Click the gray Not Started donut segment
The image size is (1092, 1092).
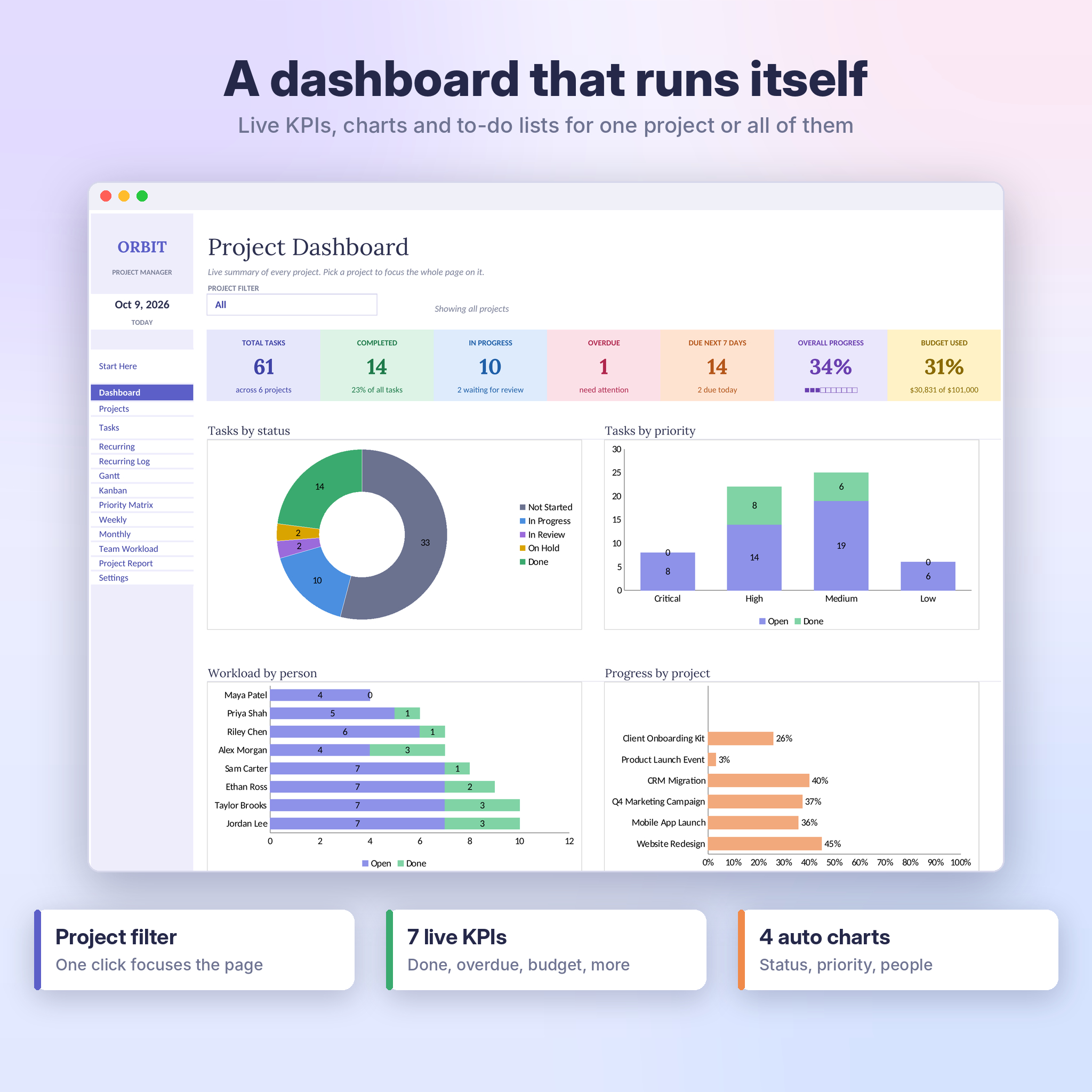425,543
